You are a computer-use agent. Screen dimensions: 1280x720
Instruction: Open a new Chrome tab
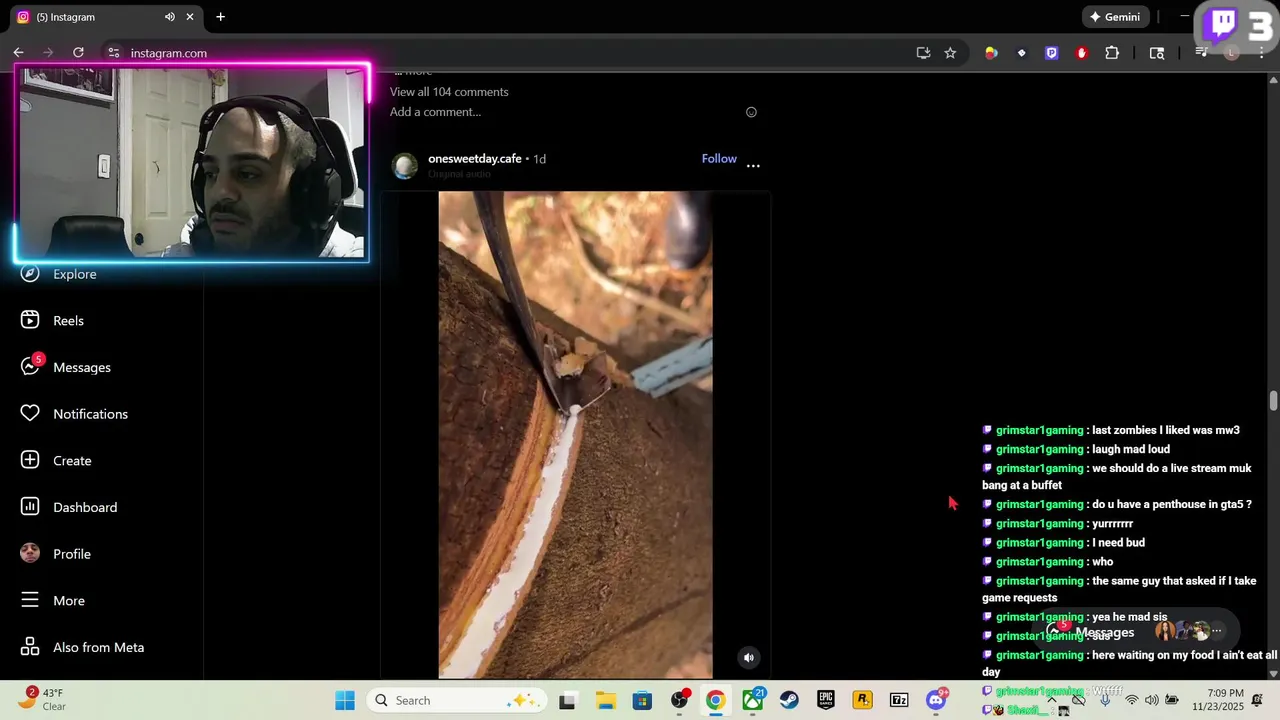[x=220, y=17]
